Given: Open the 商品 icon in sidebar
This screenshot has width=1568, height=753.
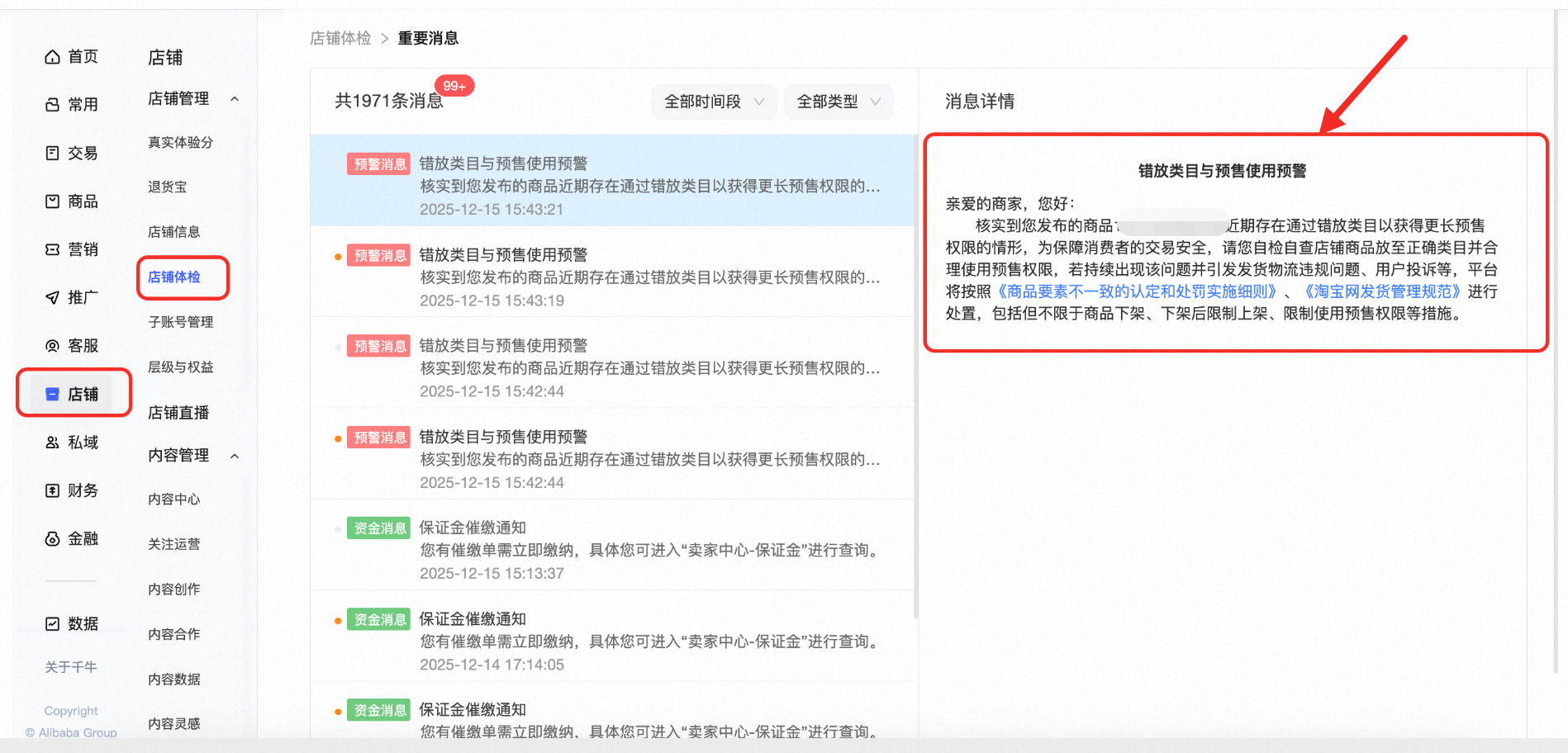Looking at the screenshot, I should point(52,201).
